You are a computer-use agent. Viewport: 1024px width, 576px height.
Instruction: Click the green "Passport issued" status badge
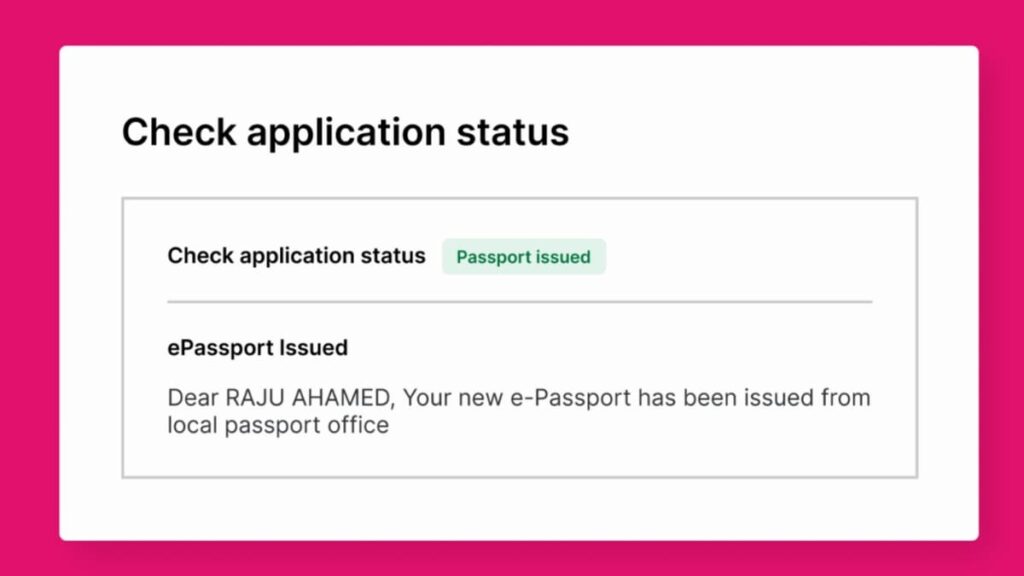coord(523,257)
